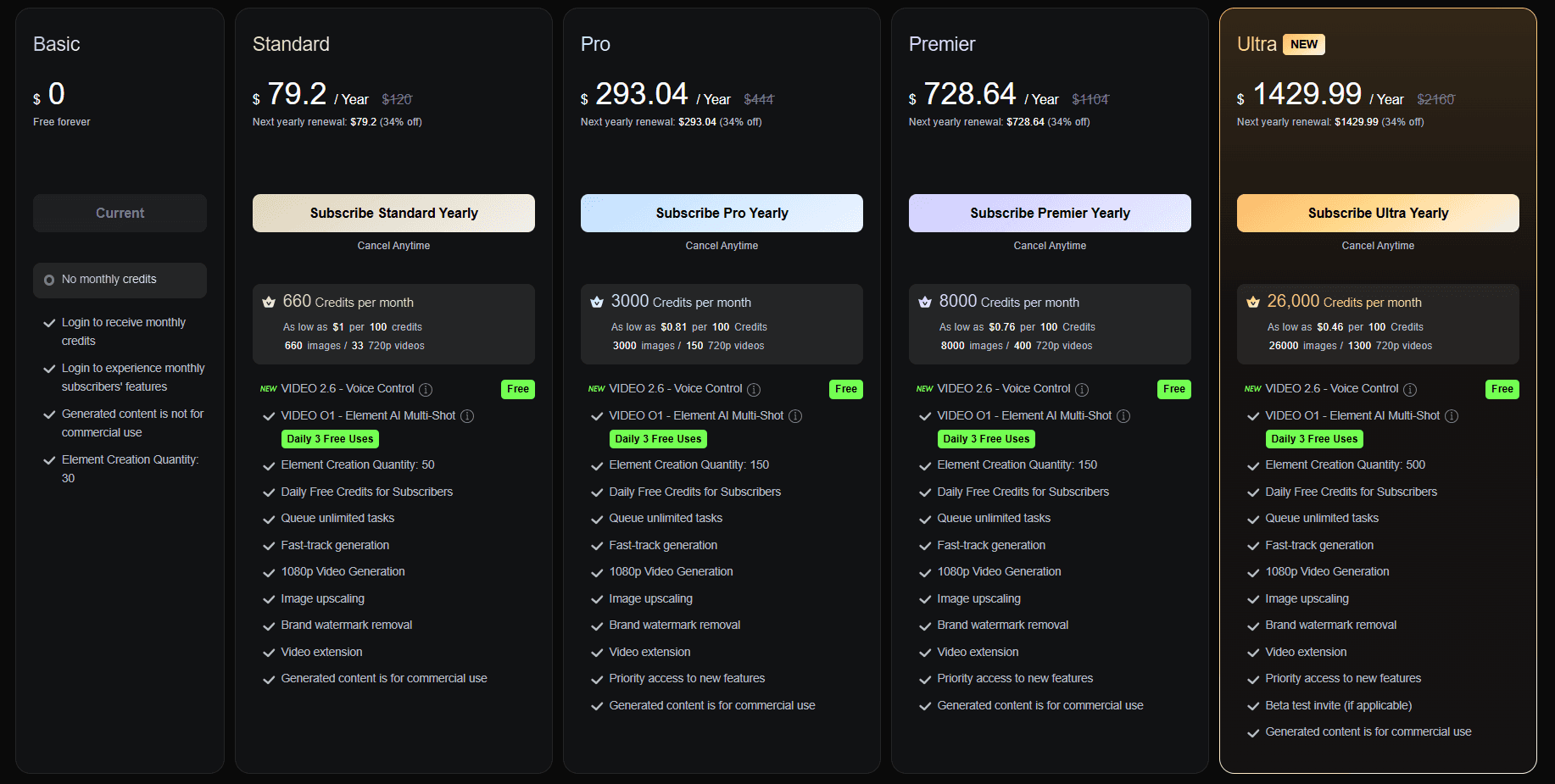
Task: Click Pro Priority access to new features
Action: (x=687, y=678)
